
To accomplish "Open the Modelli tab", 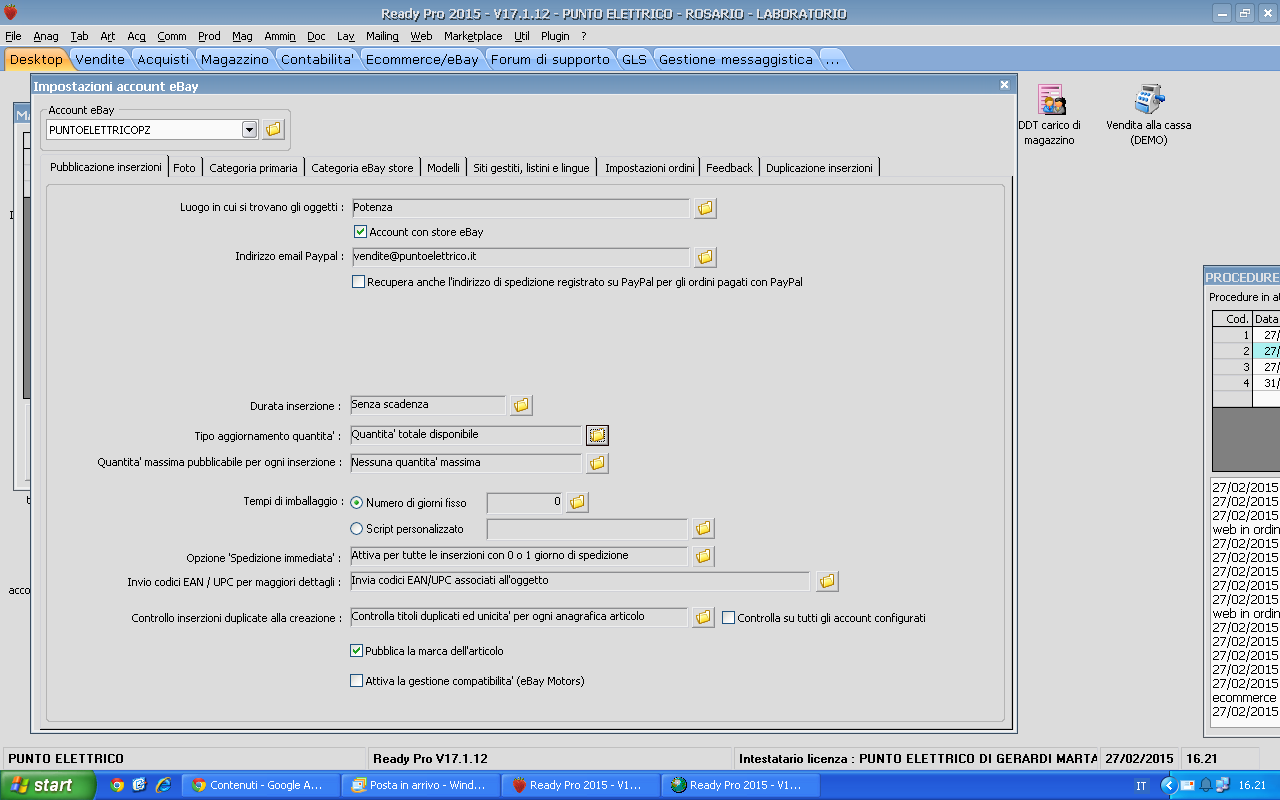I will (443, 168).
